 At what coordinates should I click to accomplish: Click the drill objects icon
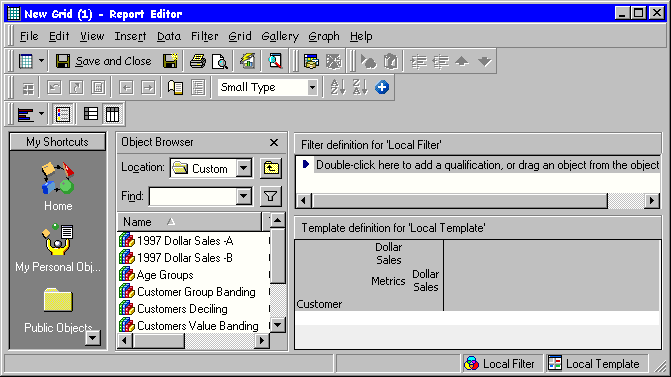pyautogui.click(x=368, y=62)
